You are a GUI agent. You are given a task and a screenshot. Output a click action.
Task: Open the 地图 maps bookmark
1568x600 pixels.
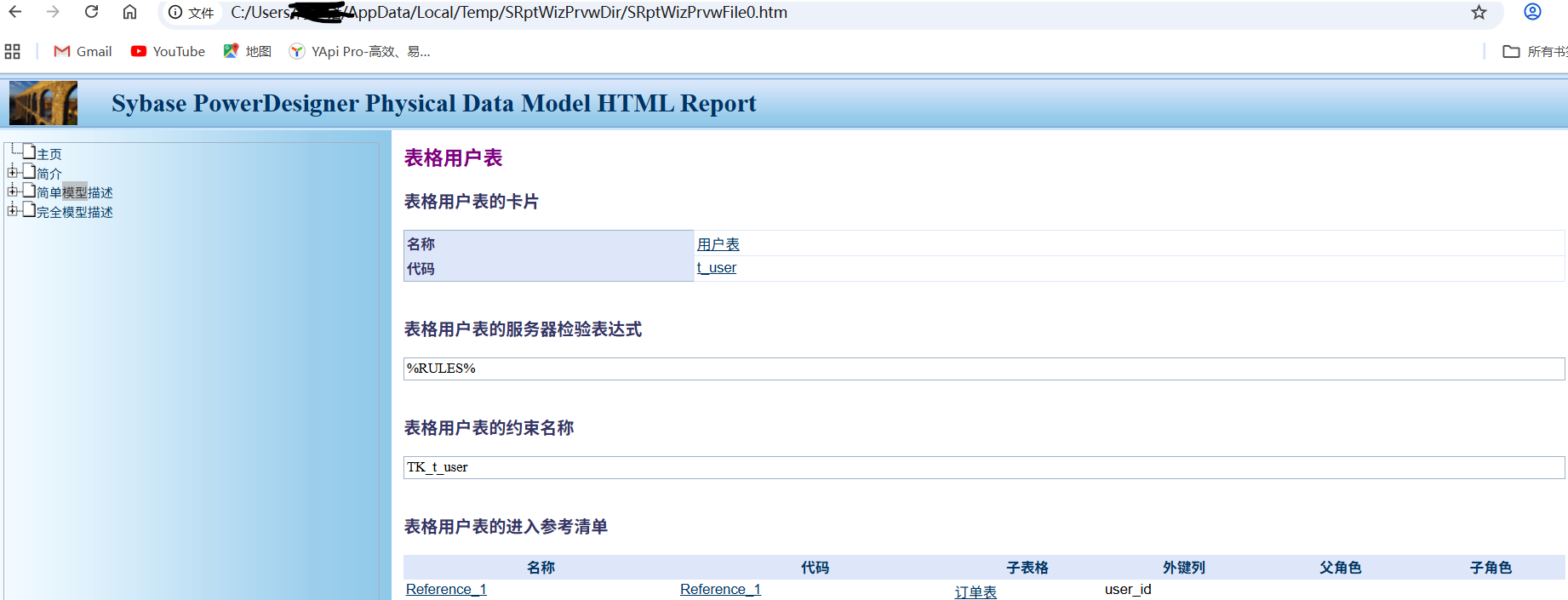pyautogui.click(x=247, y=51)
